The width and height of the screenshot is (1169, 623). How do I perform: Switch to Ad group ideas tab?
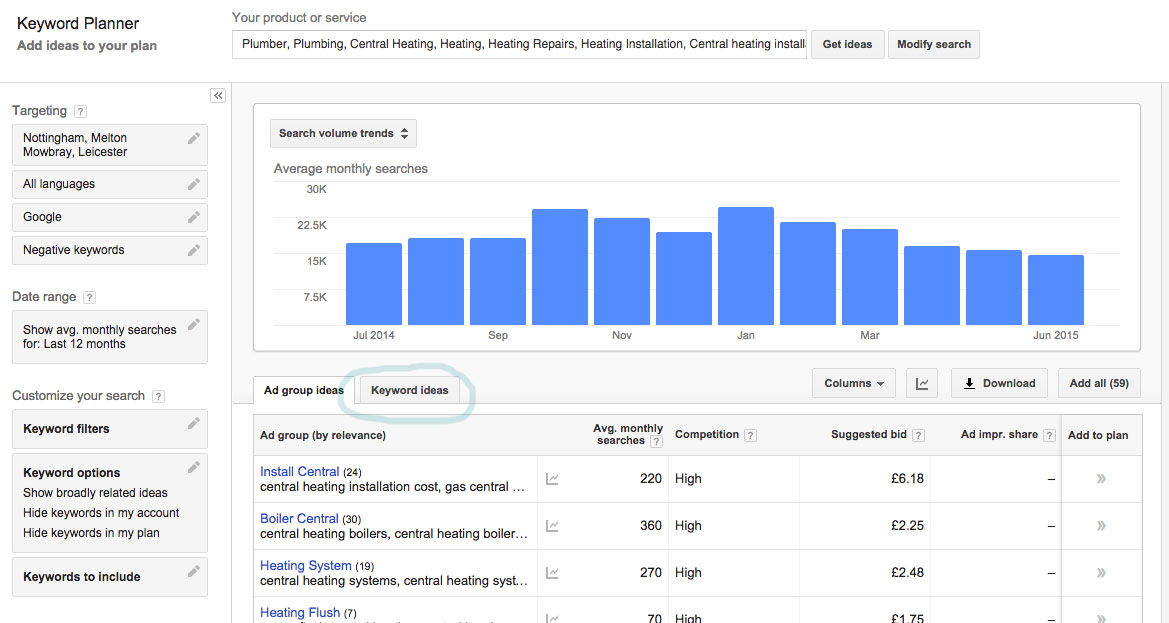pyautogui.click(x=304, y=390)
